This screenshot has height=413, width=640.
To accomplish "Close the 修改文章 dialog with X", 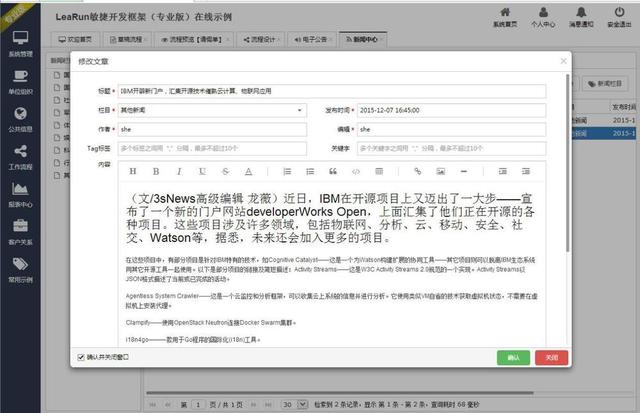I will 563,61.
